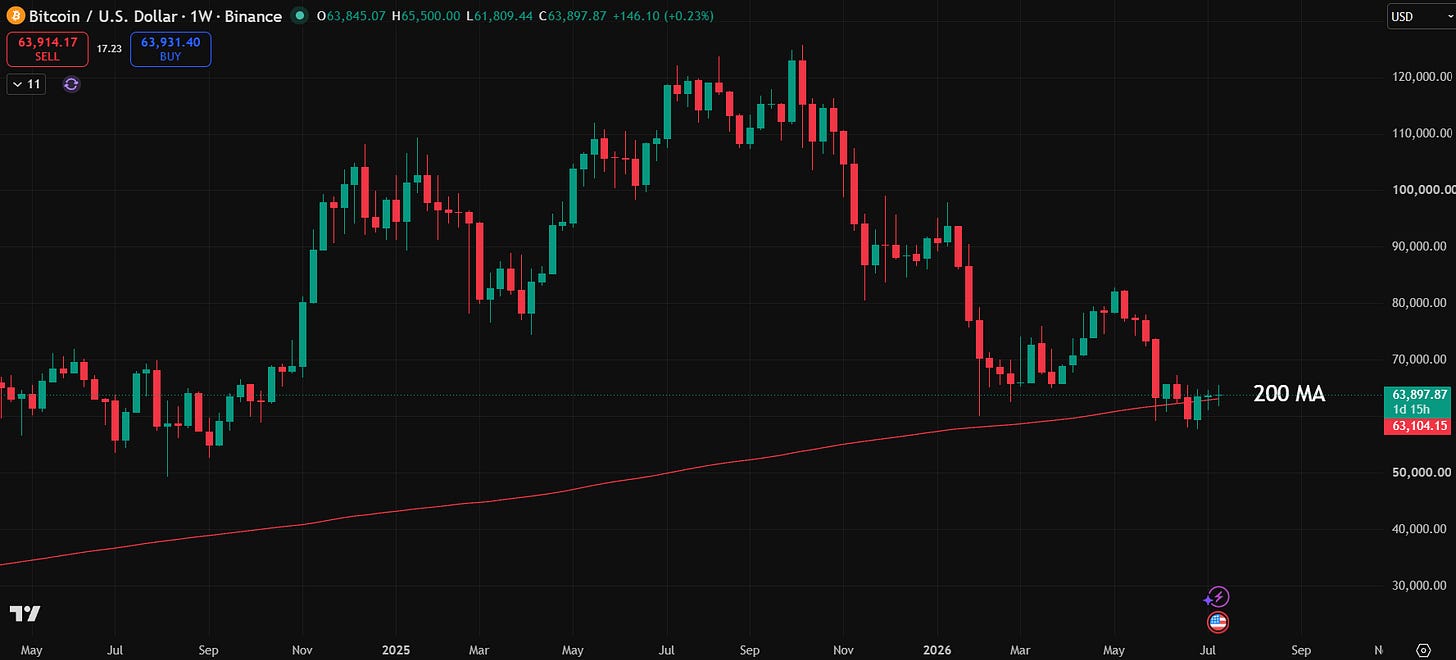Click the 2026 label on the time axis

click(935, 649)
